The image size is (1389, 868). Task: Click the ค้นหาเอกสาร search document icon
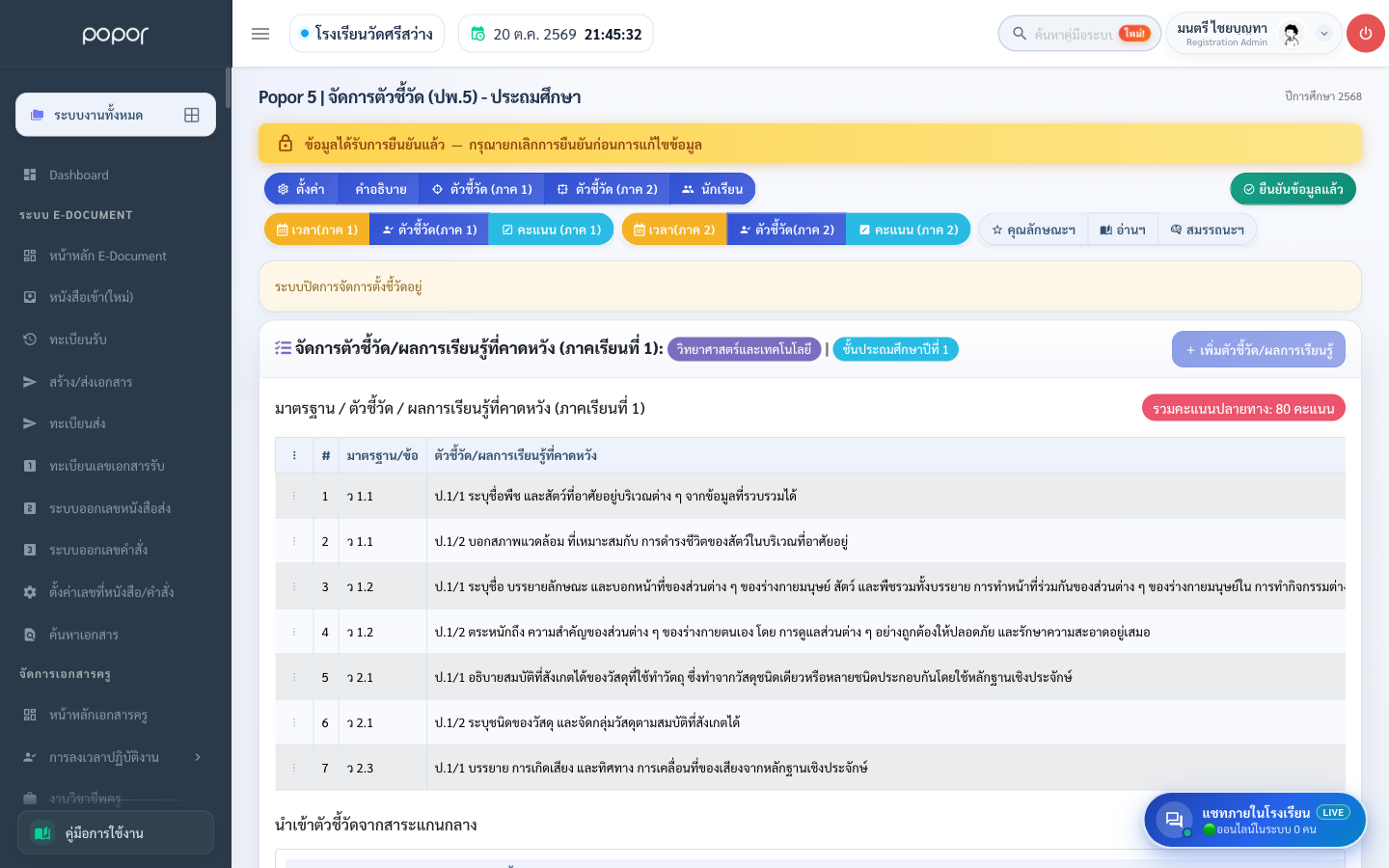point(30,635)
